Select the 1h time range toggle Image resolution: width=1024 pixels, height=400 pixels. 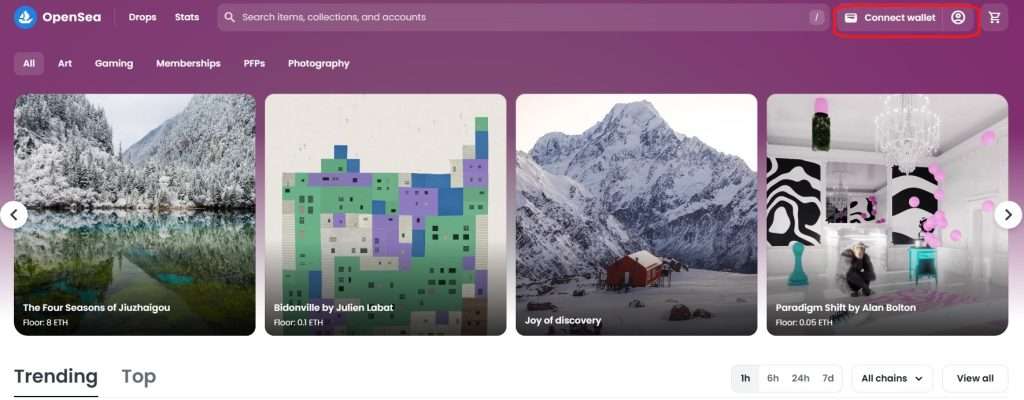[745, 378]
